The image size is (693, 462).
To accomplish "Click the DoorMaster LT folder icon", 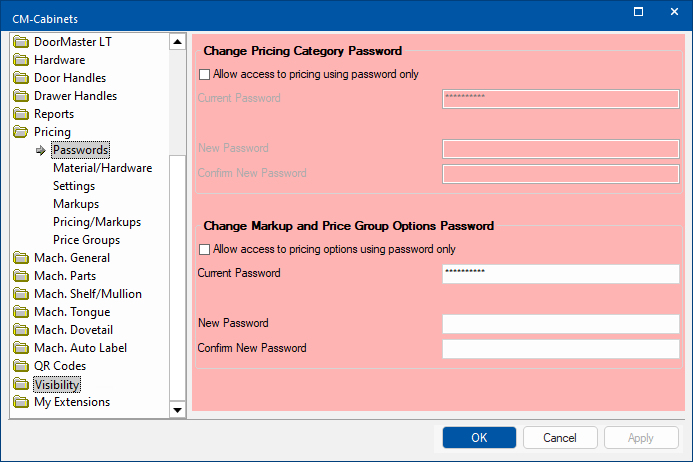I will 21,42.
